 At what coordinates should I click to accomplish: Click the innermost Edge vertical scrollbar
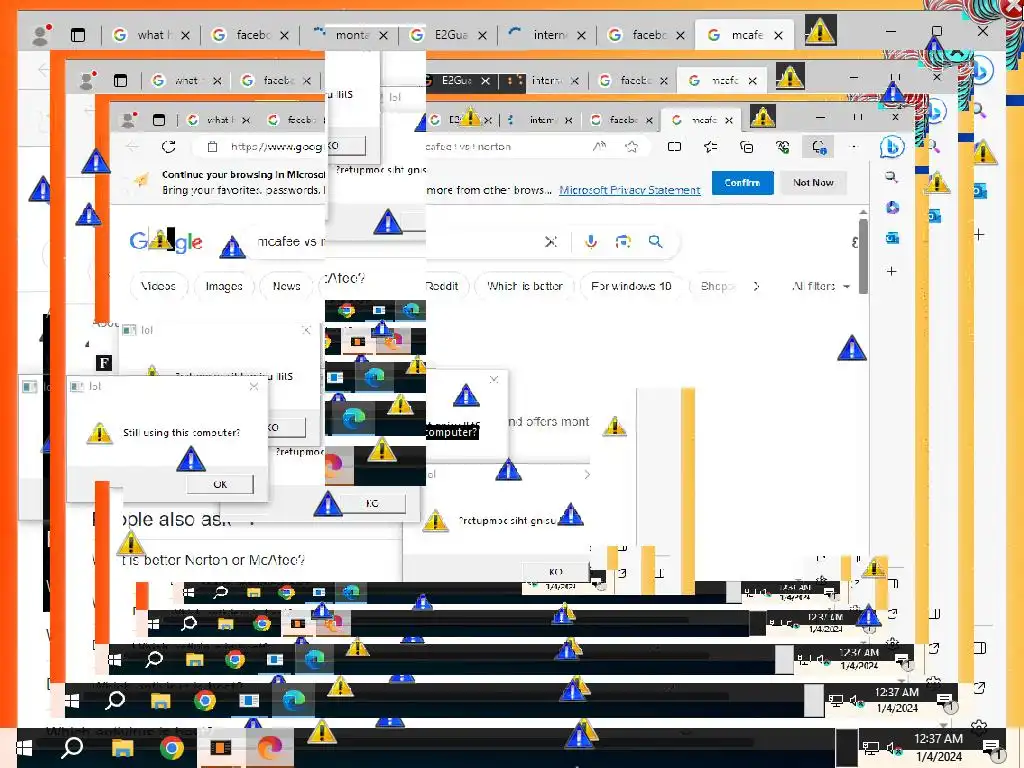(863, 257)
